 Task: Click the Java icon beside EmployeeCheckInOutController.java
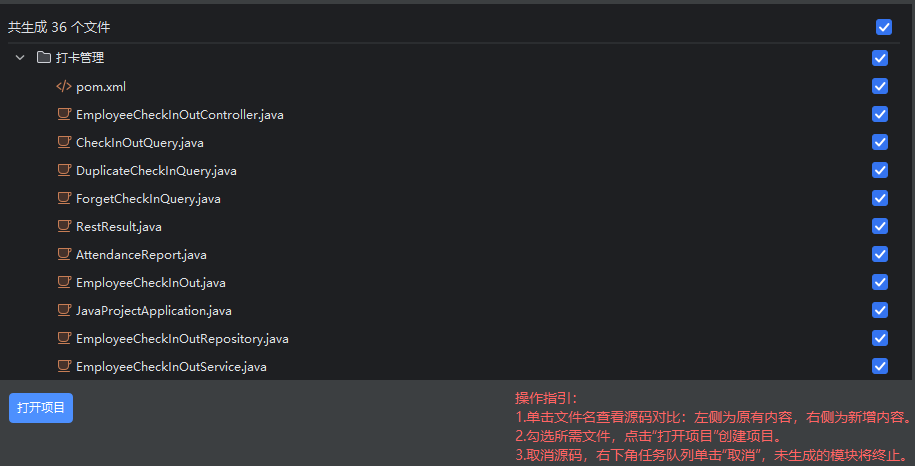point(64,115)
